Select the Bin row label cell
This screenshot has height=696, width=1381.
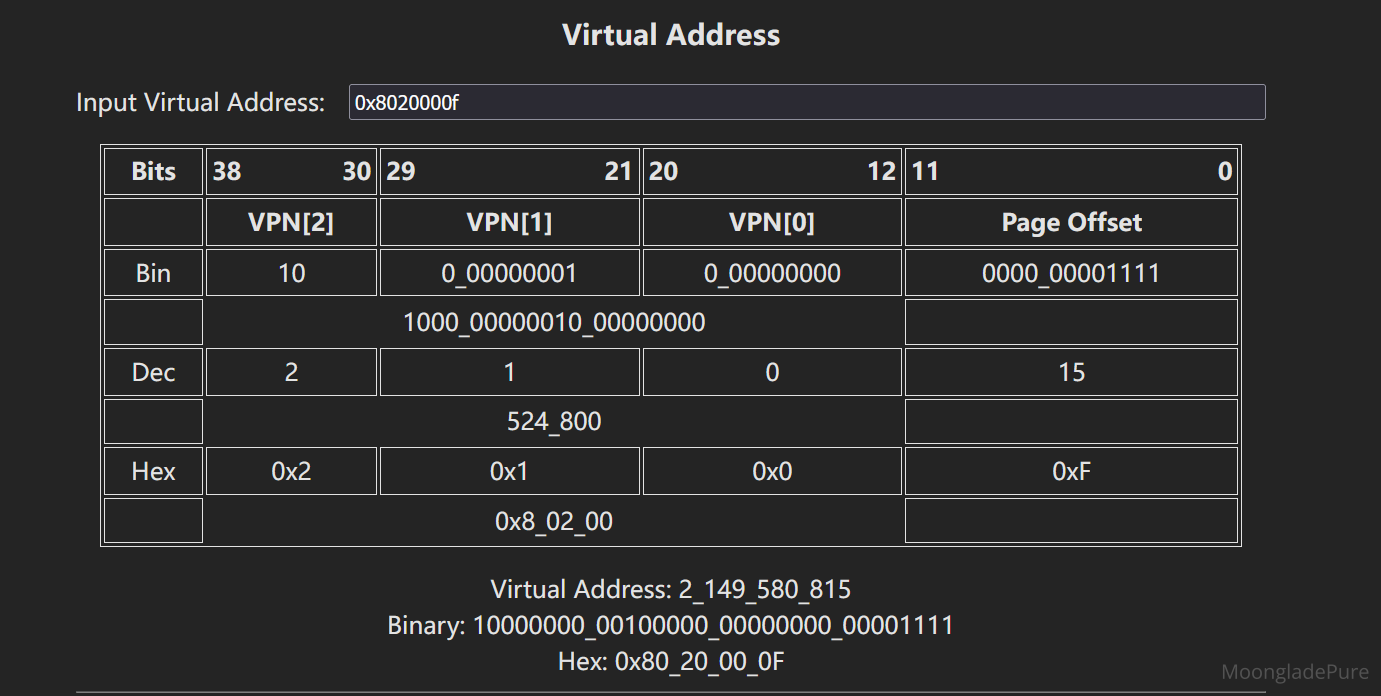(x=153, y=273)
